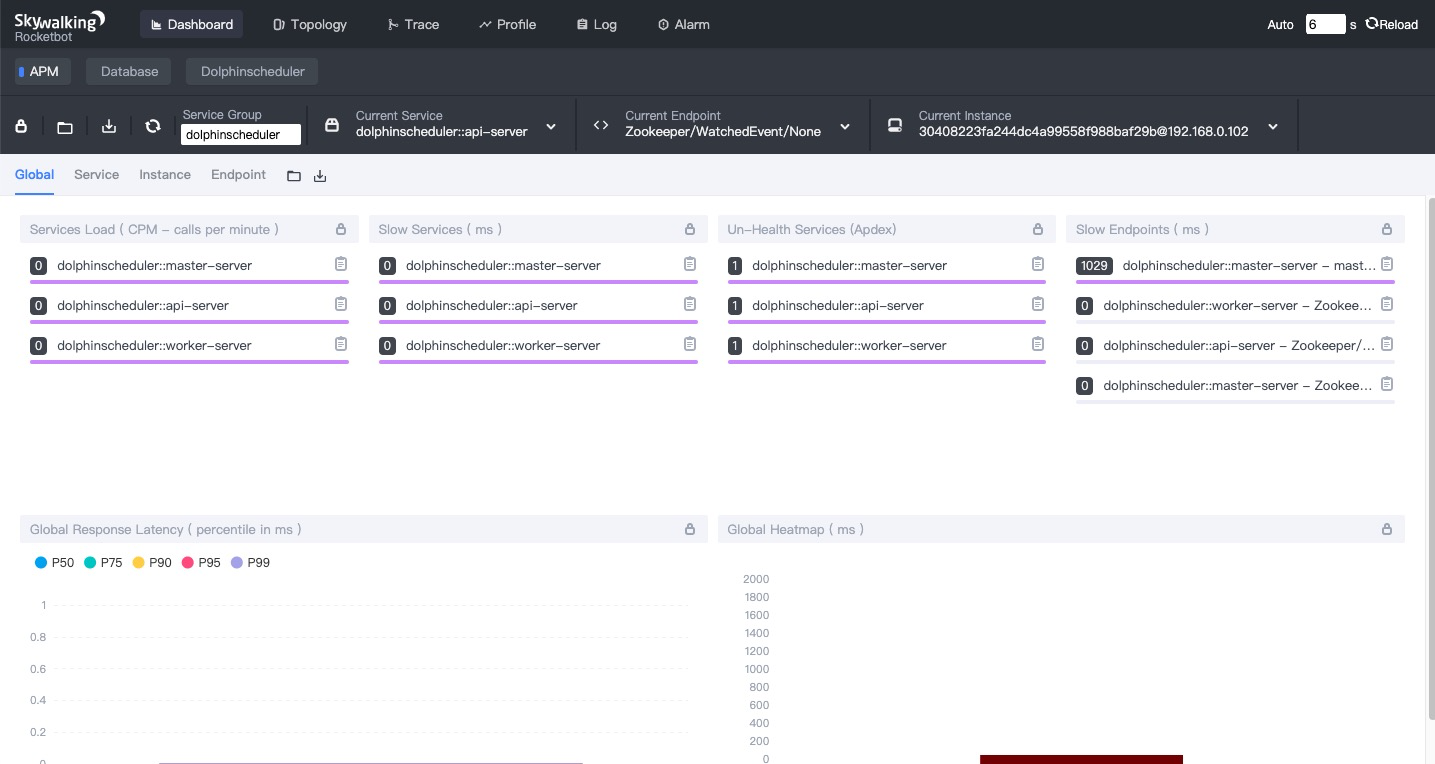Viewport: 1435px width, 764px height.
Task: Switch to the Global tab
Action: [34, 174]
